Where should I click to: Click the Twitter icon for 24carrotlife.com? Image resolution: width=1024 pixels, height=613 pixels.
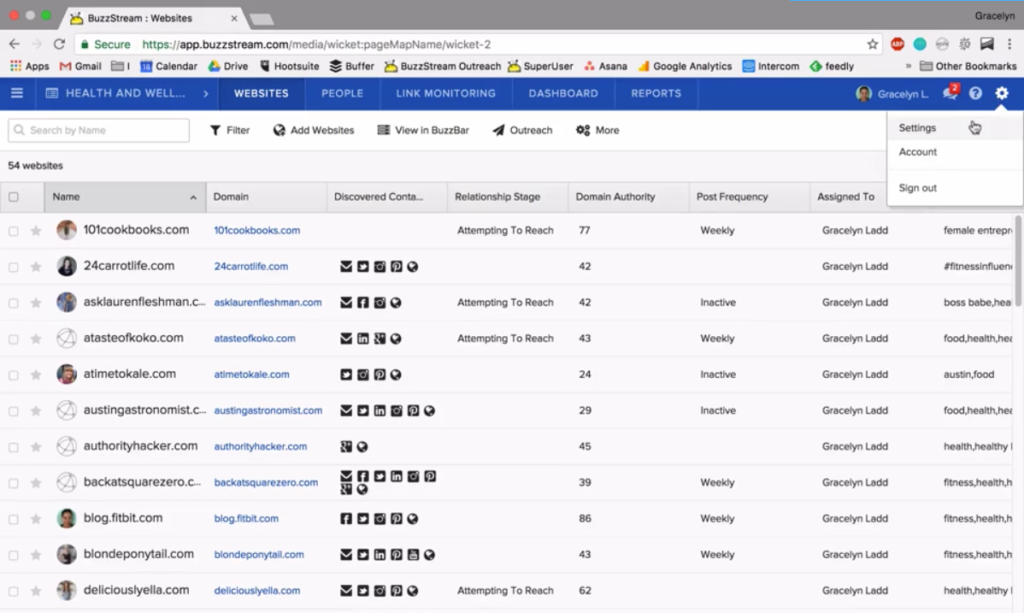click(x=362, y=266)
